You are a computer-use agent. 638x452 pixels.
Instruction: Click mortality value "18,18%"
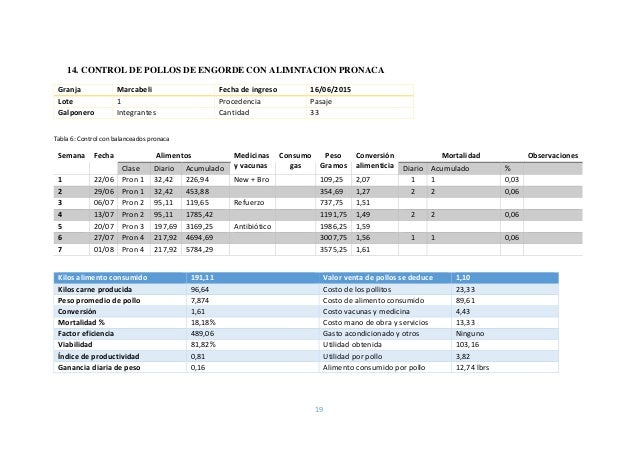[203, 322]
